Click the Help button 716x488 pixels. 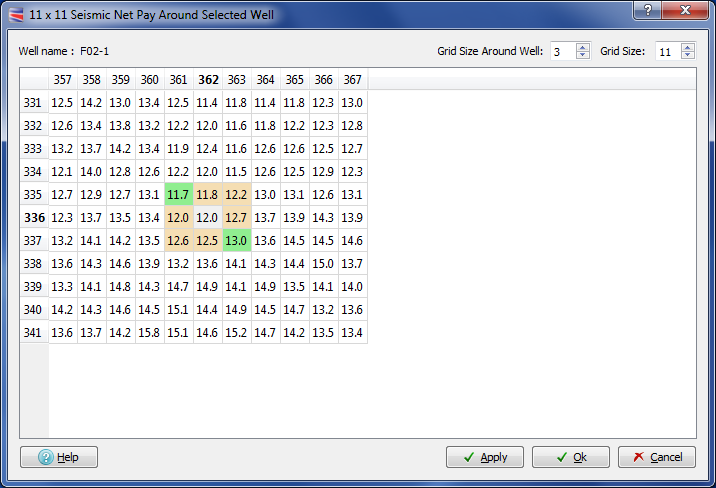tap(59, 457)
